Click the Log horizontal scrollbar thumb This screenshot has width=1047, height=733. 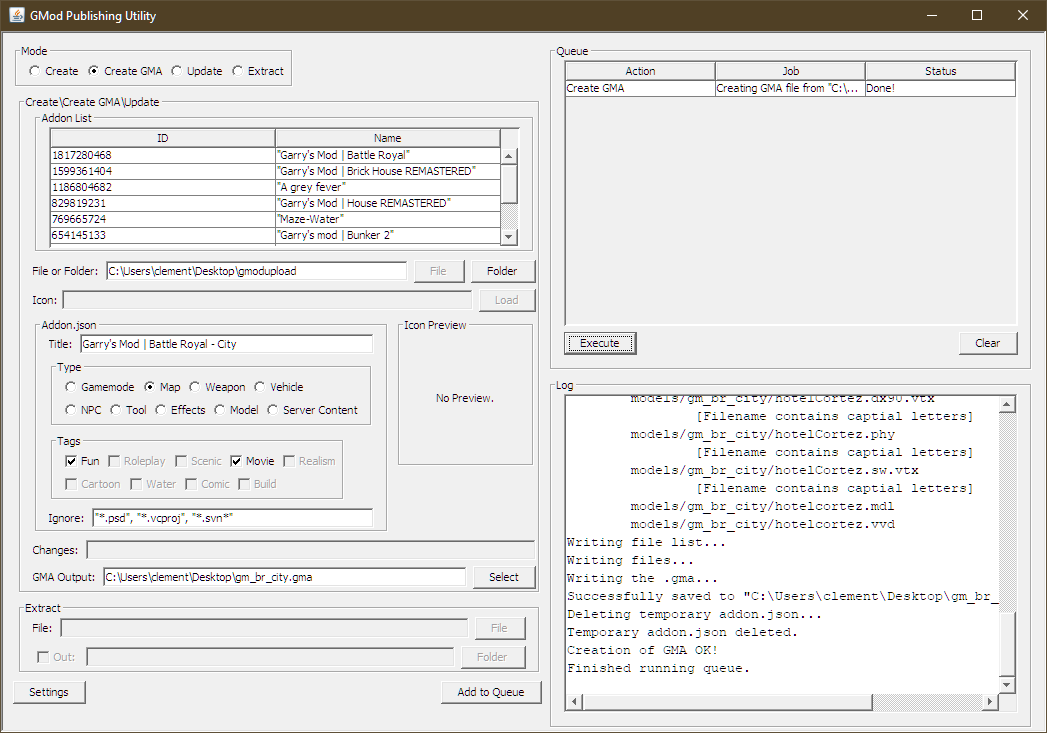pyautogui.click(x=727, y=702)
